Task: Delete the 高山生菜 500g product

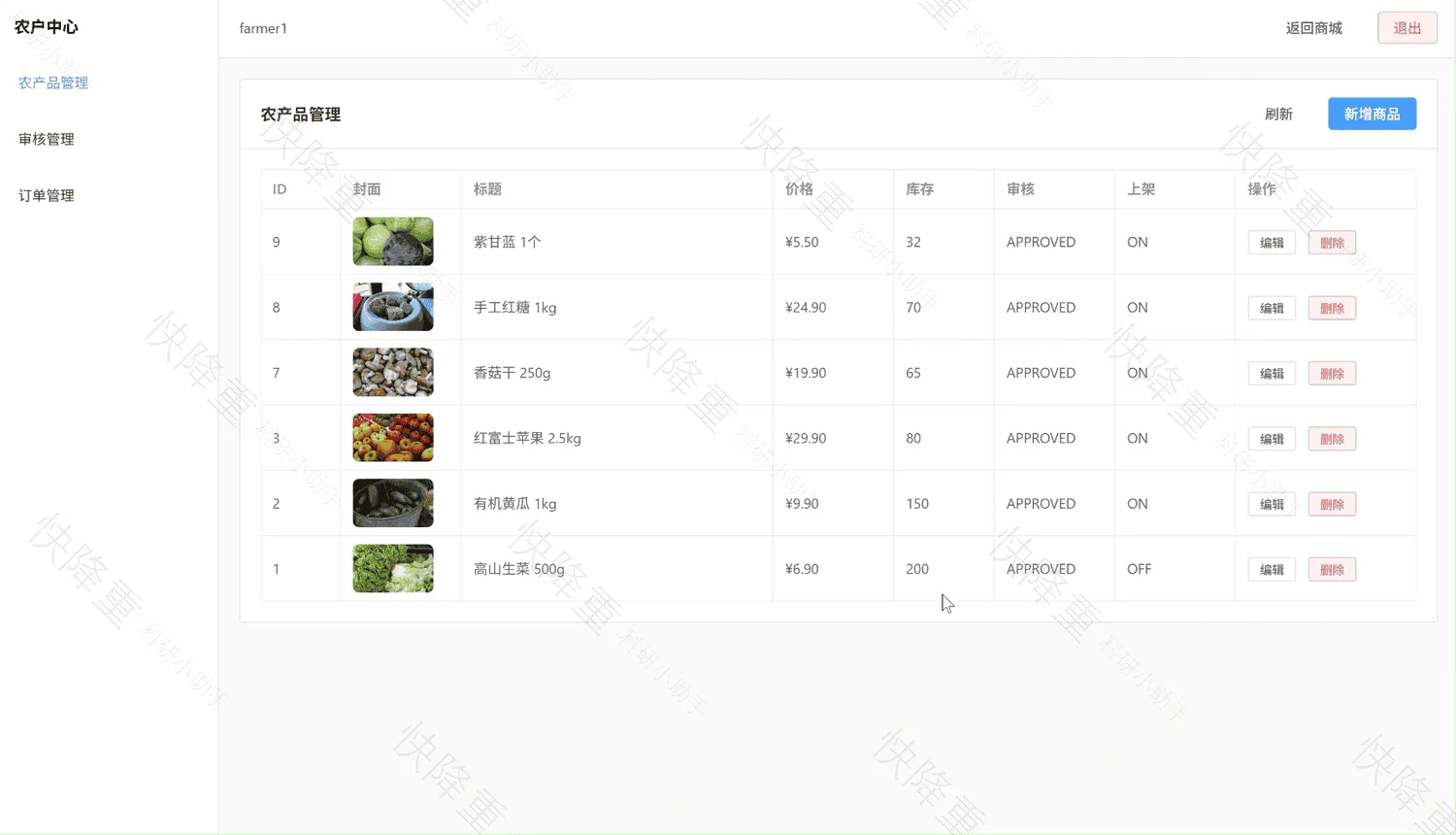Action: click(x=1332, y=569)
